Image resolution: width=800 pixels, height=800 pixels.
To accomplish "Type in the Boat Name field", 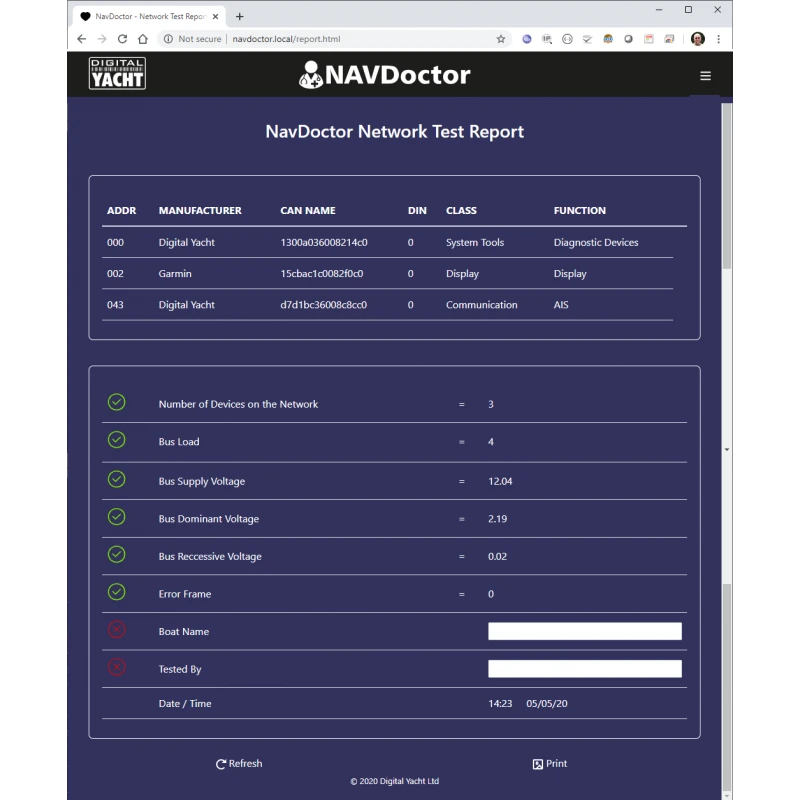I will [584, 631].
